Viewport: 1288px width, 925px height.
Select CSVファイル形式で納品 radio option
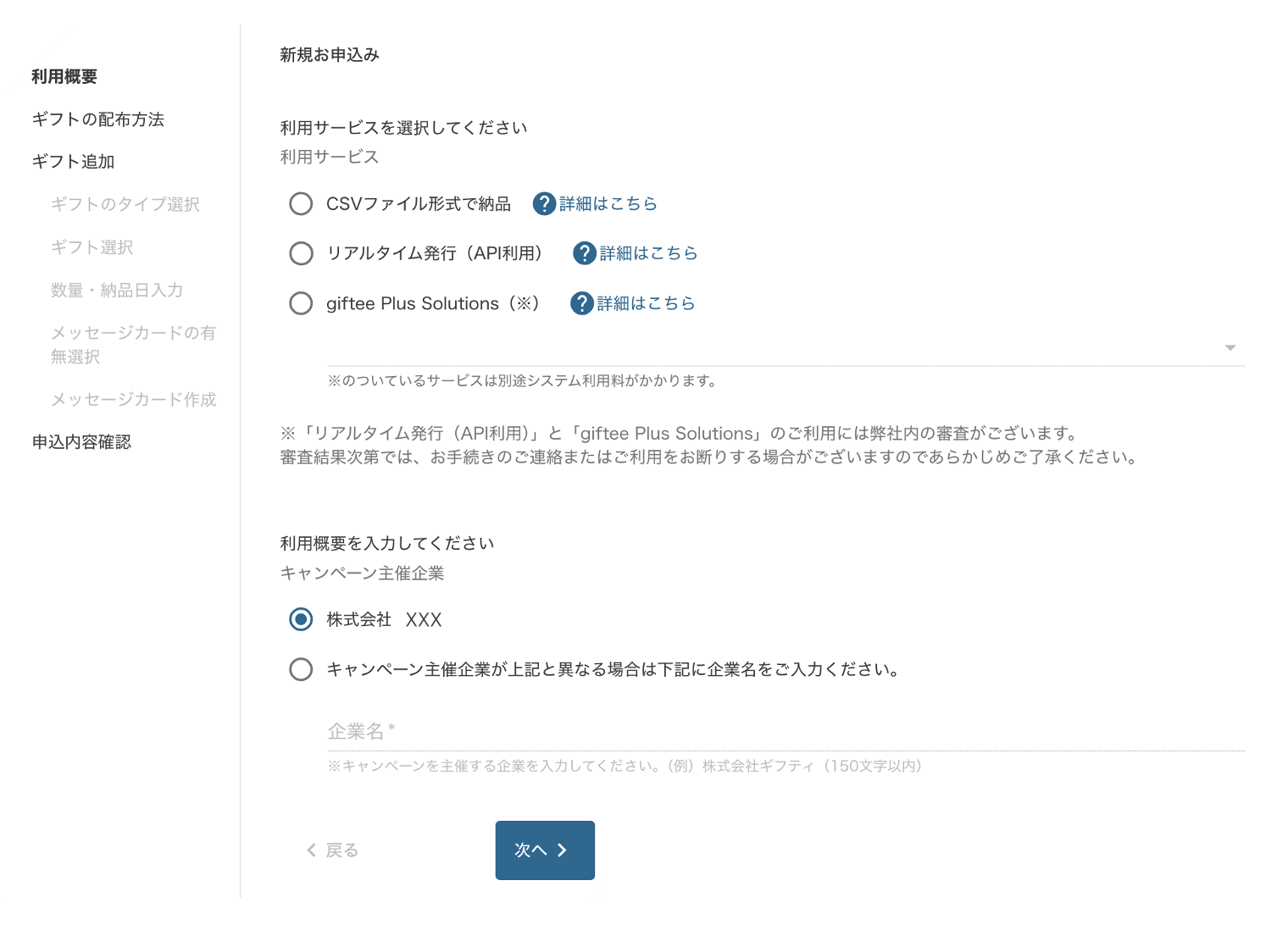pyautogui.click(x=301, y=204)
